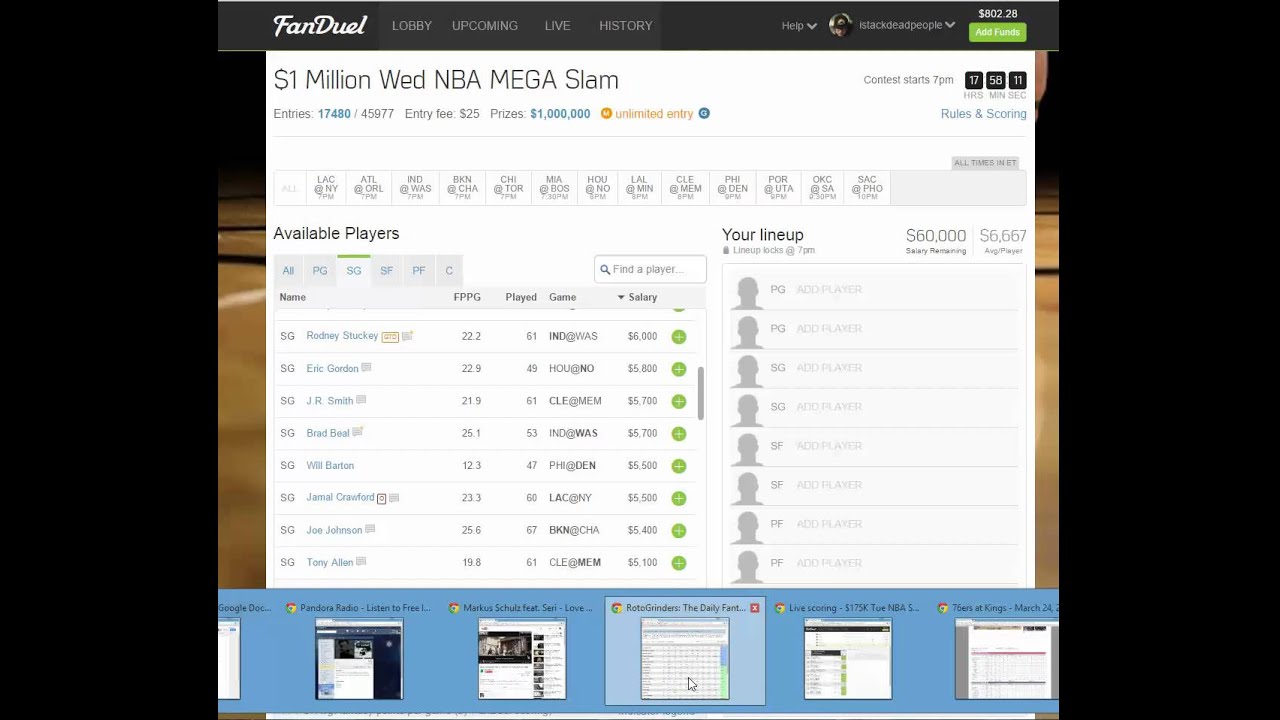Add Brad Beal with the green plus
The height and width of the screenshot is (720, 1280).
(679, 434)
